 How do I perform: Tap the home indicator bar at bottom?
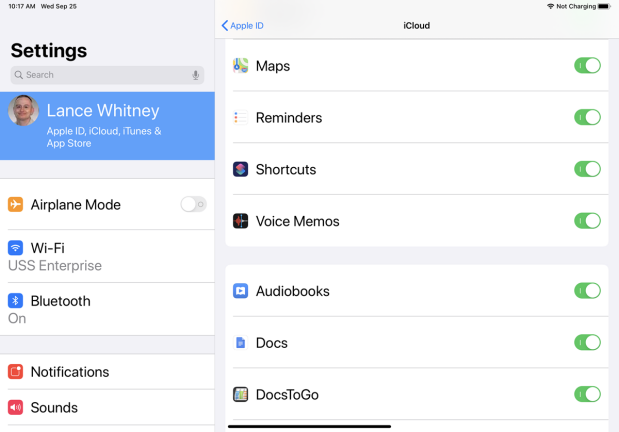[310, 426]
